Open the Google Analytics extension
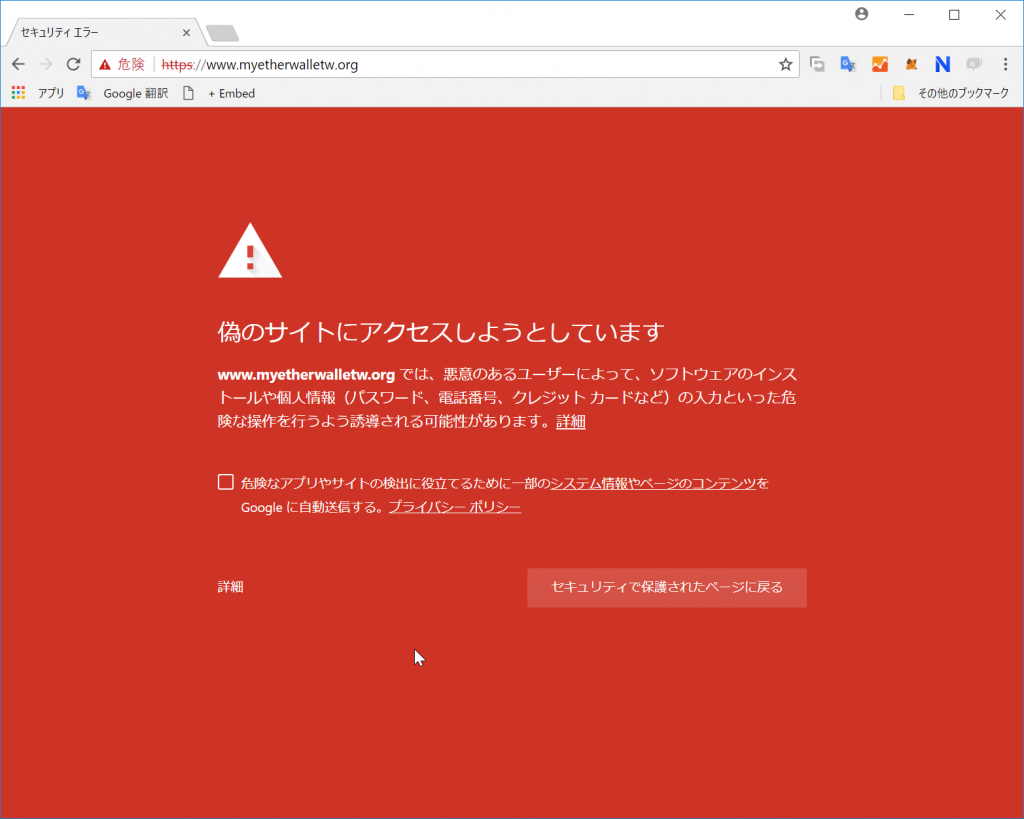 pyautogui.click(x=880, y=63)
